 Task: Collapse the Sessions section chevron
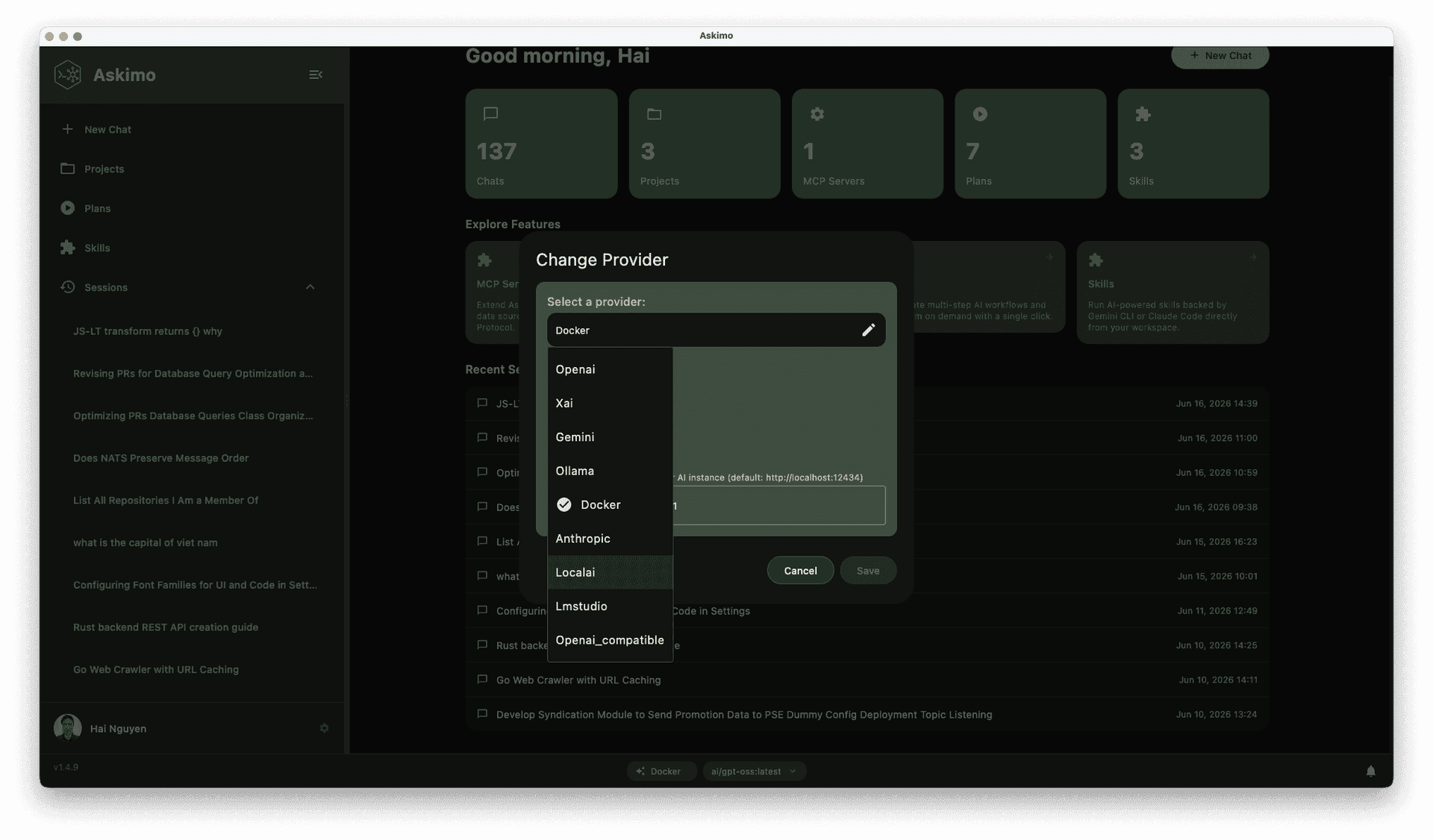coord(310,287)
